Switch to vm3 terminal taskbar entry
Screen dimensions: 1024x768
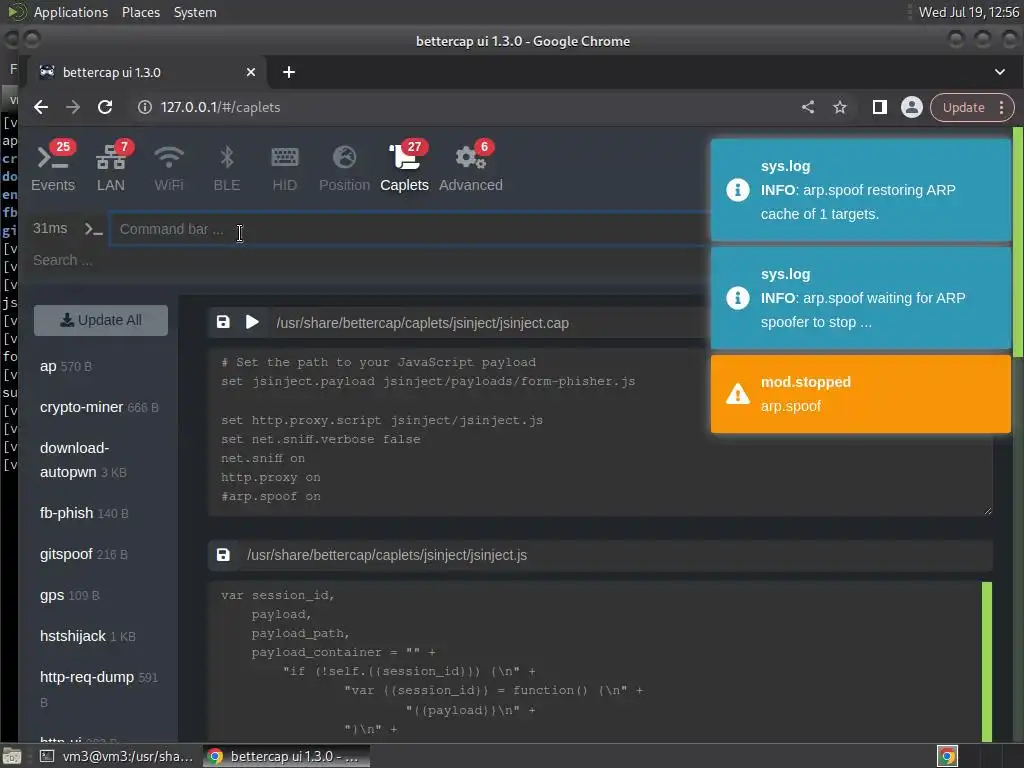[x=117, y=756]
